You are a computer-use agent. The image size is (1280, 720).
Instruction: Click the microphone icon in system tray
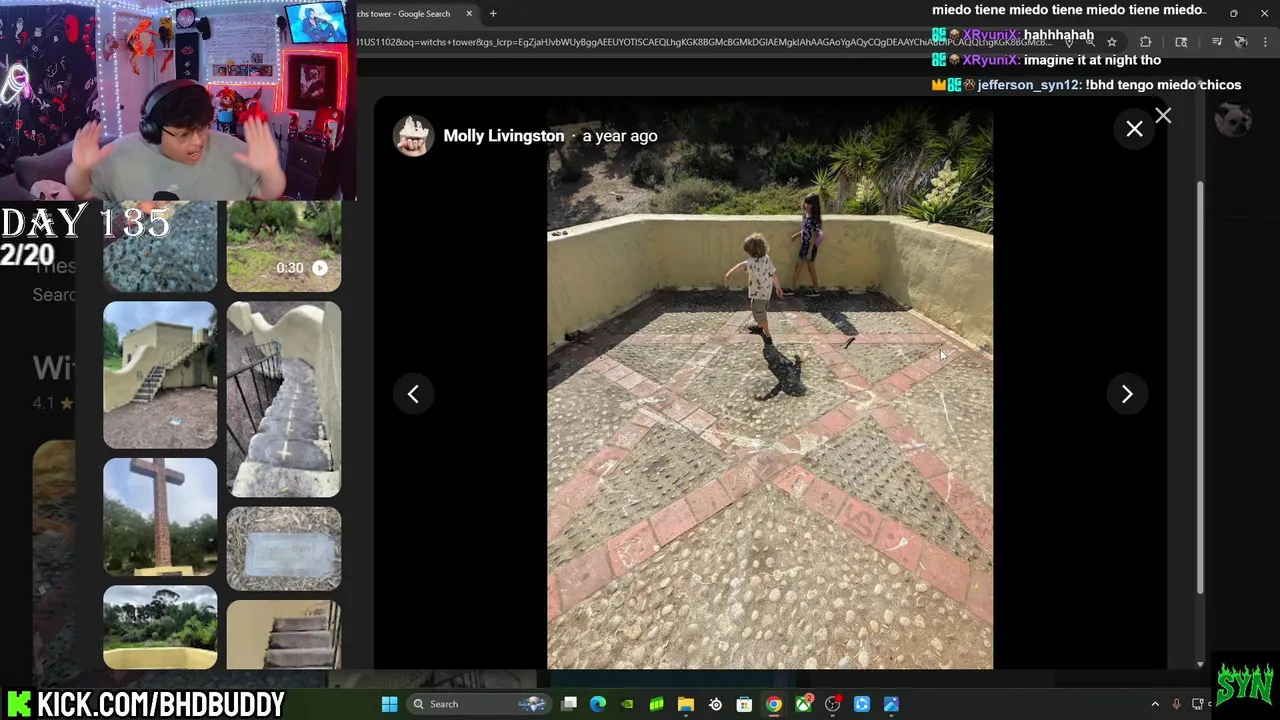(x=1176, y=704)
